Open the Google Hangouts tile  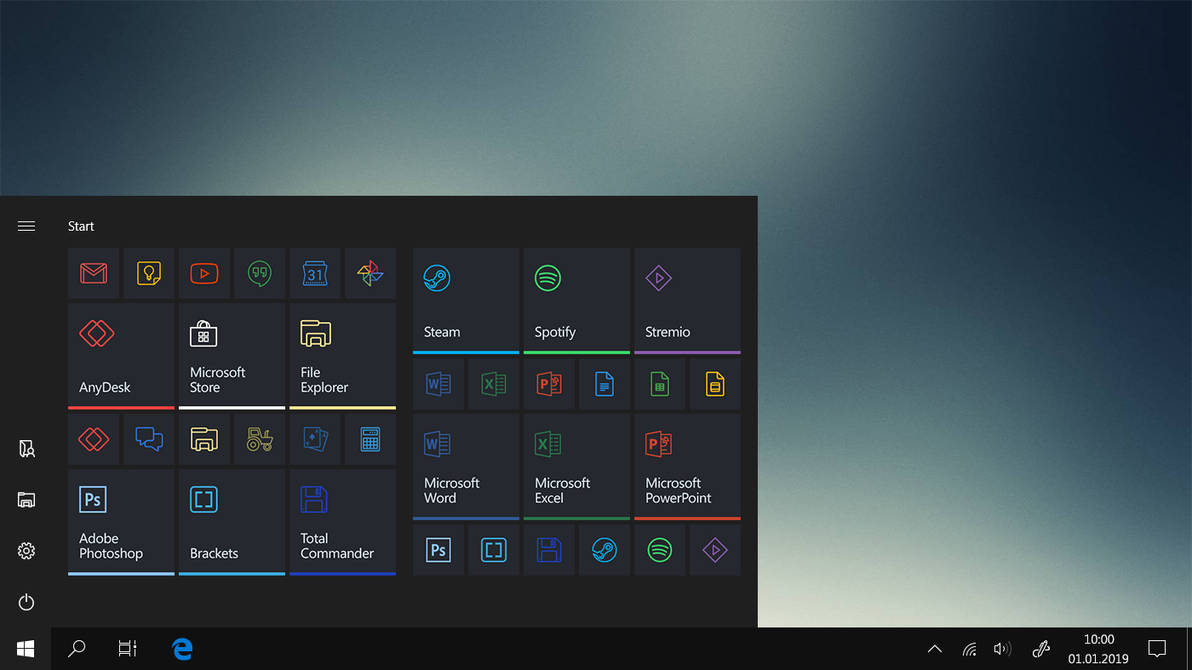[x=259, y=273]
